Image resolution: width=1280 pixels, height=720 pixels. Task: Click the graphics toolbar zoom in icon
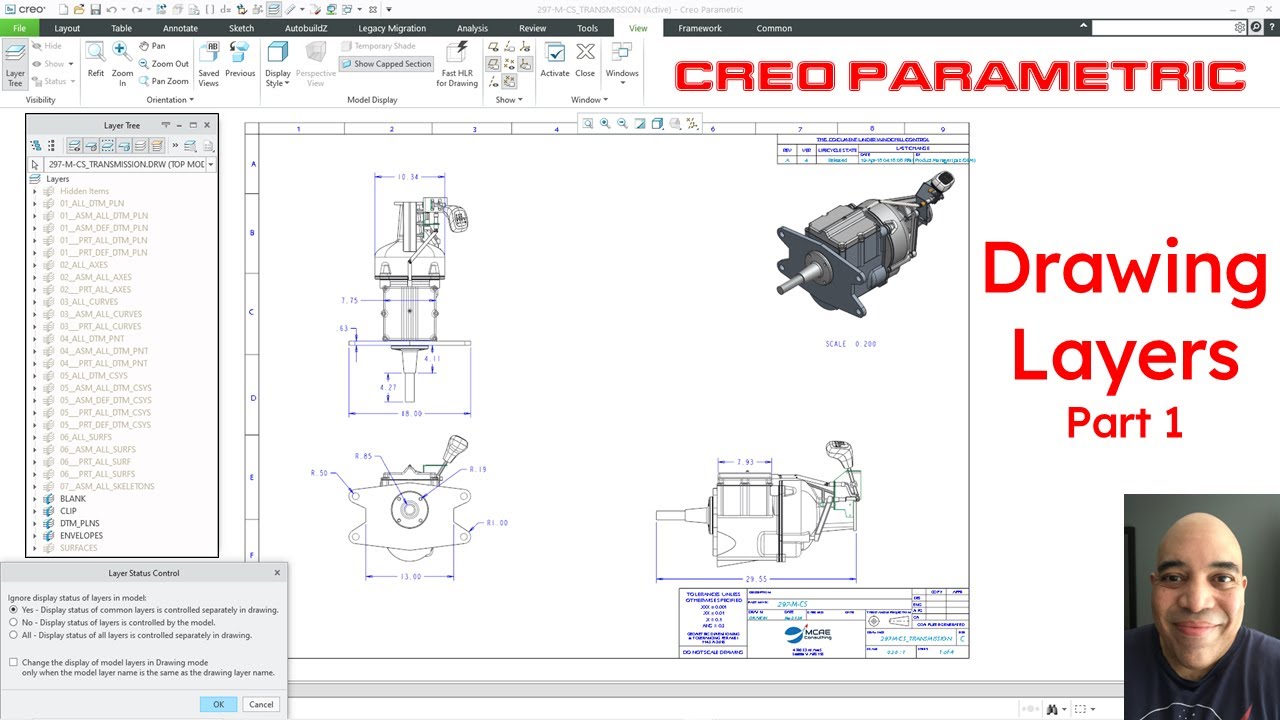point(605,124)
